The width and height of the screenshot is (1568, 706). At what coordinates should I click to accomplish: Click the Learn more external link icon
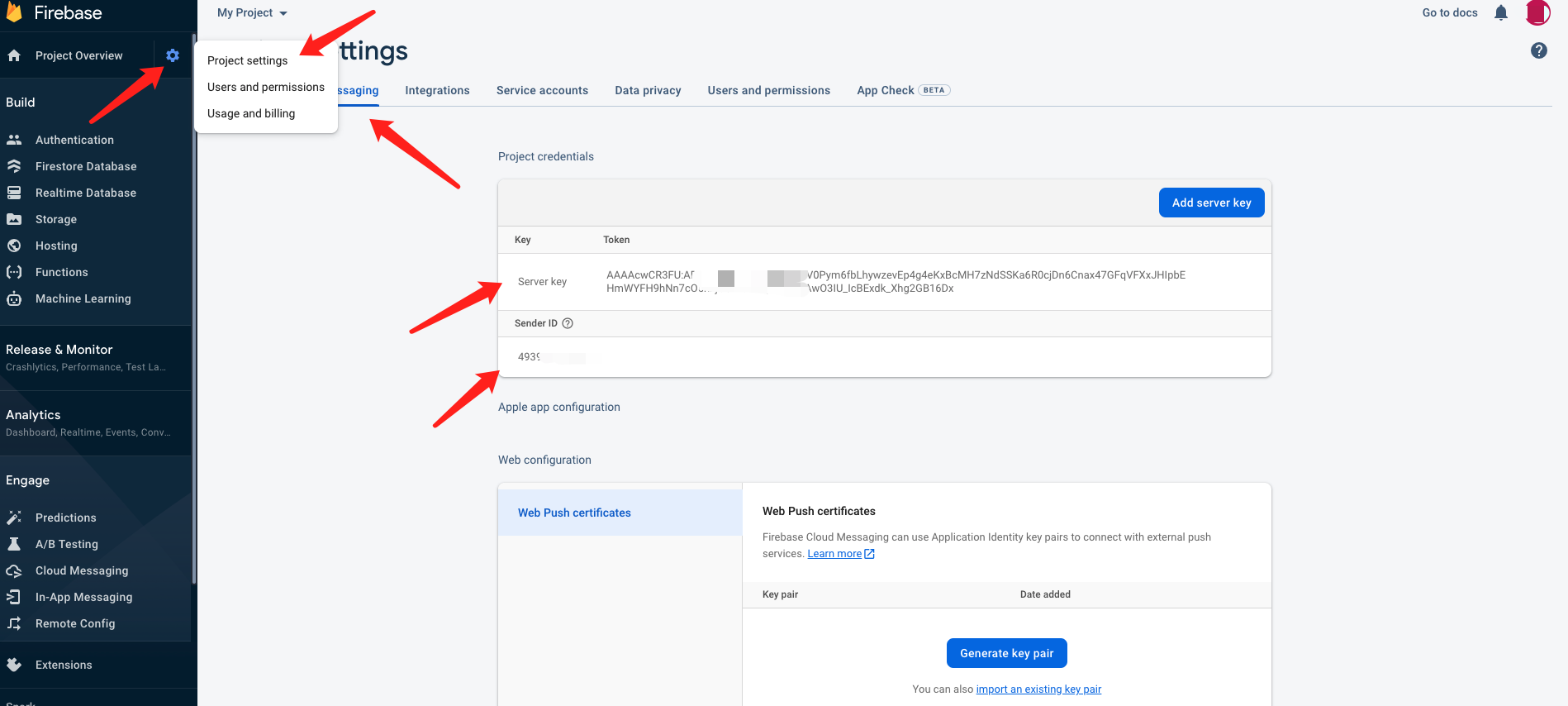pyautogui.click(x=869, y=554)
